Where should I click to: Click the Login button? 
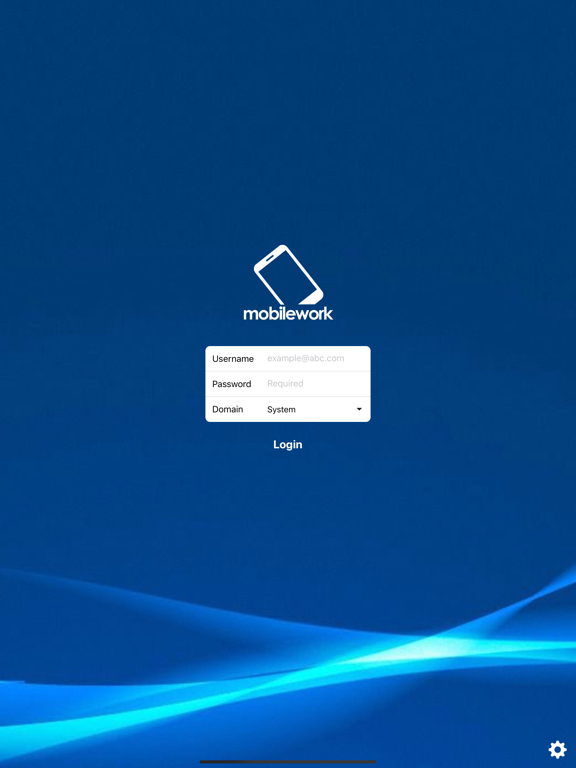pyautogui.click(x=288, y=444)
